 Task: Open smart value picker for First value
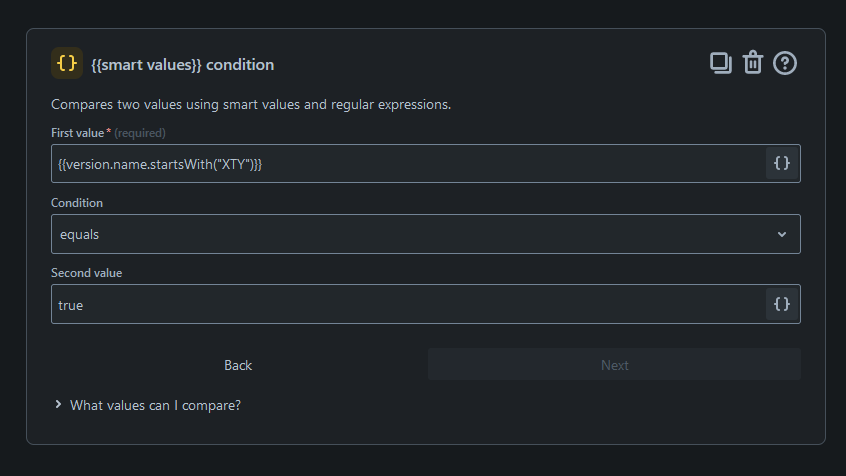(782, 163)
